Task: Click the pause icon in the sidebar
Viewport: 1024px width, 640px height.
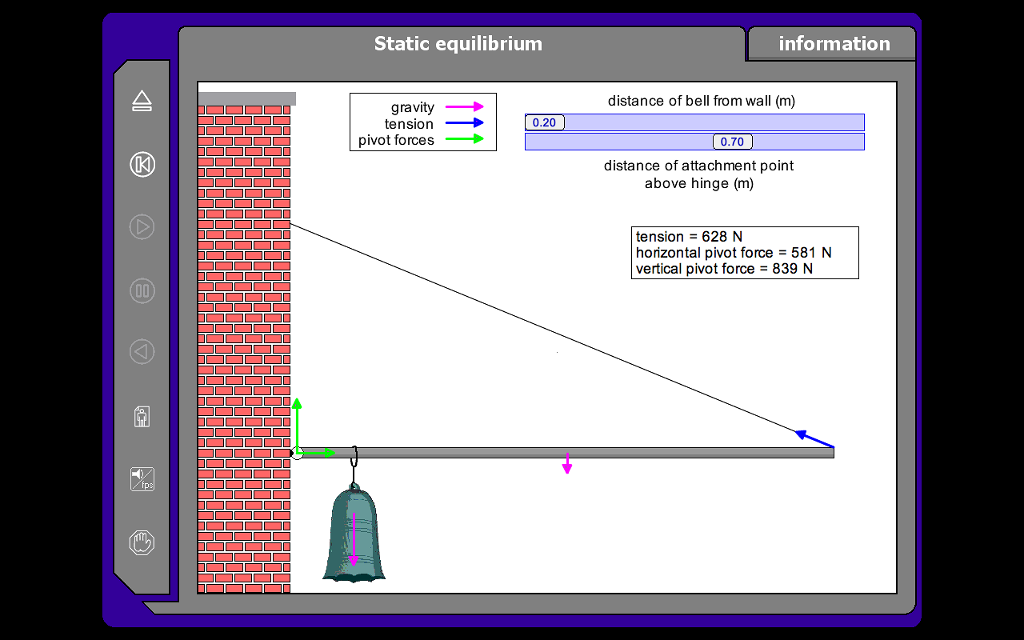Action: point(141,290)
